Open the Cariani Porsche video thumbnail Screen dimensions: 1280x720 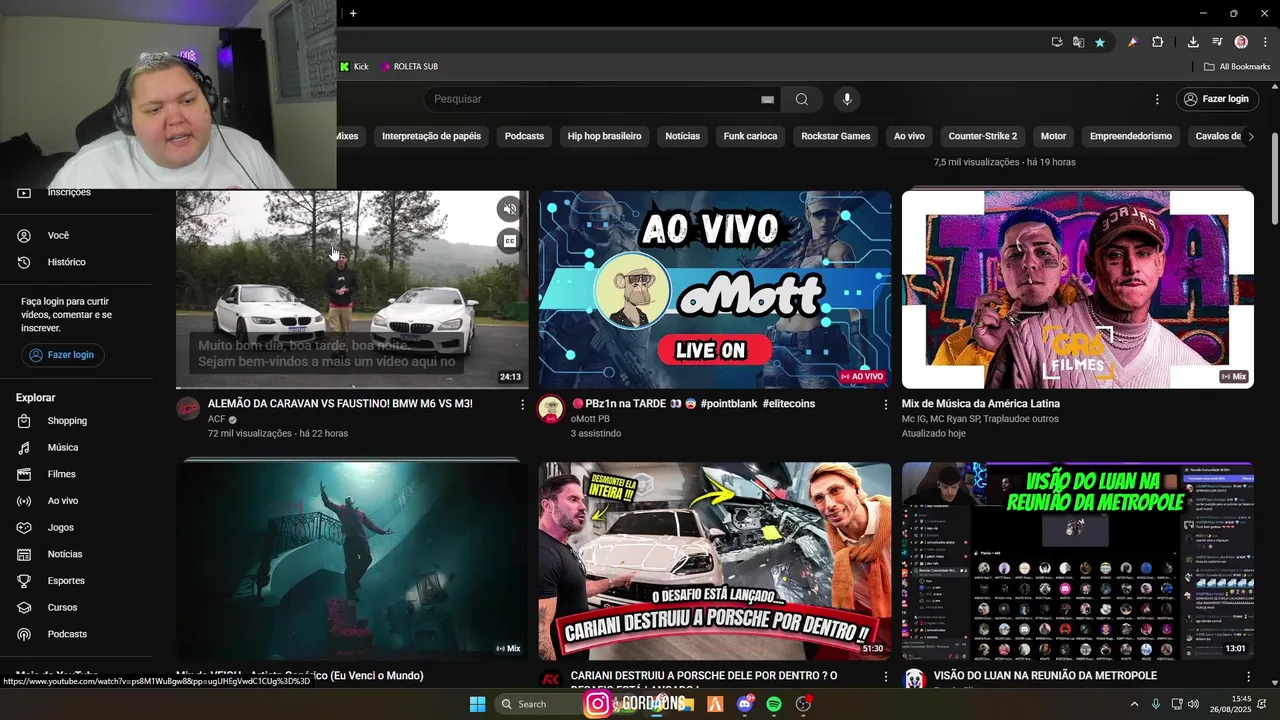point(715,561)
